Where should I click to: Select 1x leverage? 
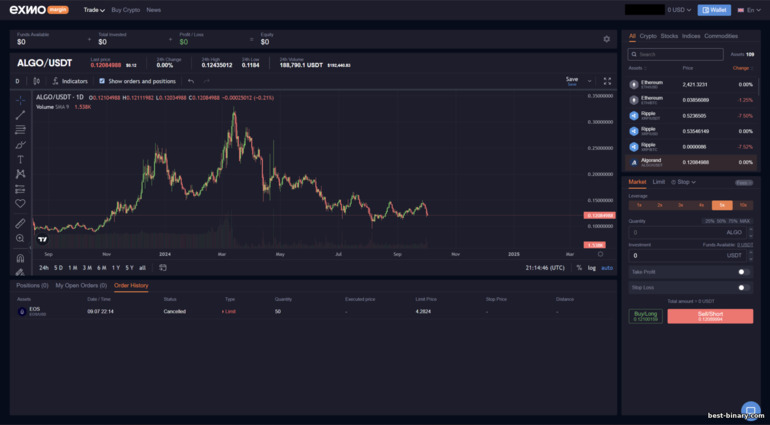click(639, 205)
